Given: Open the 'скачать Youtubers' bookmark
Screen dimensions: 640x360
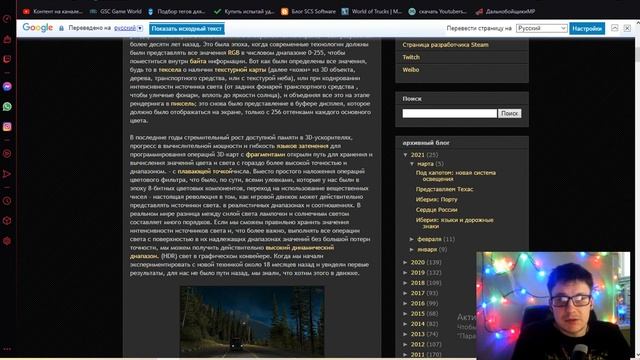Looking at the screenshot, I should click(x=438, y=11).
